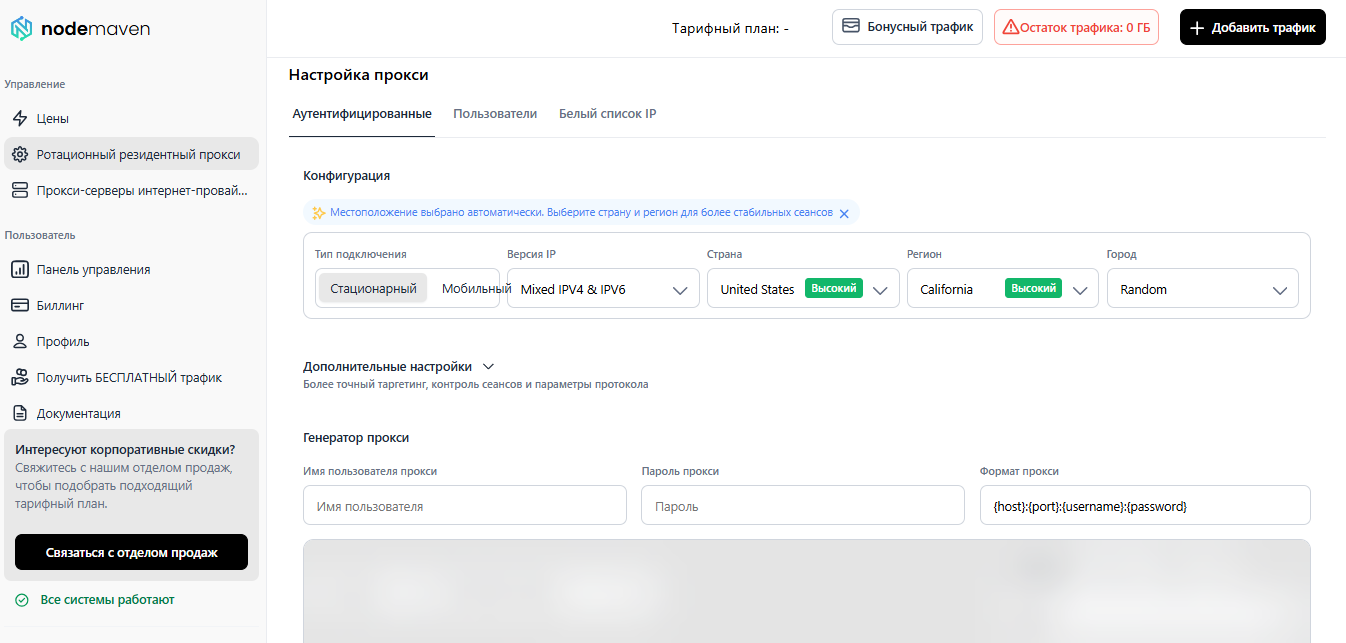Click the Высокий badge next to California

pyautogui.click(x=1034, y=288)
